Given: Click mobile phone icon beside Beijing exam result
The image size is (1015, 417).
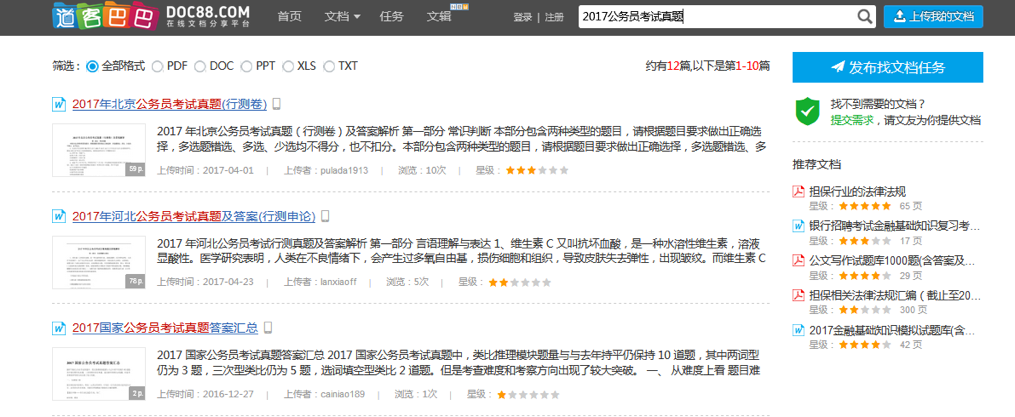Looking at the screenshot, I should pos(277,104).
